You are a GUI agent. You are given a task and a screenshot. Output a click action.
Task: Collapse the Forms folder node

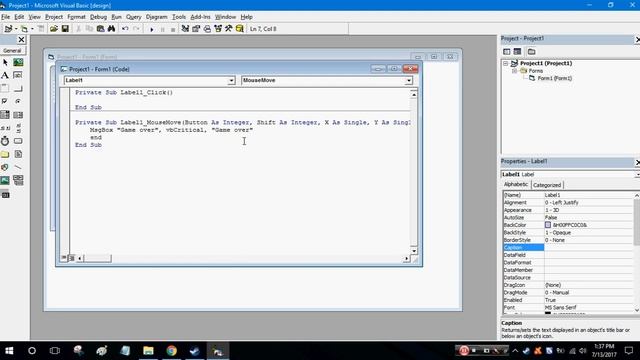click(x=514, y=71)
